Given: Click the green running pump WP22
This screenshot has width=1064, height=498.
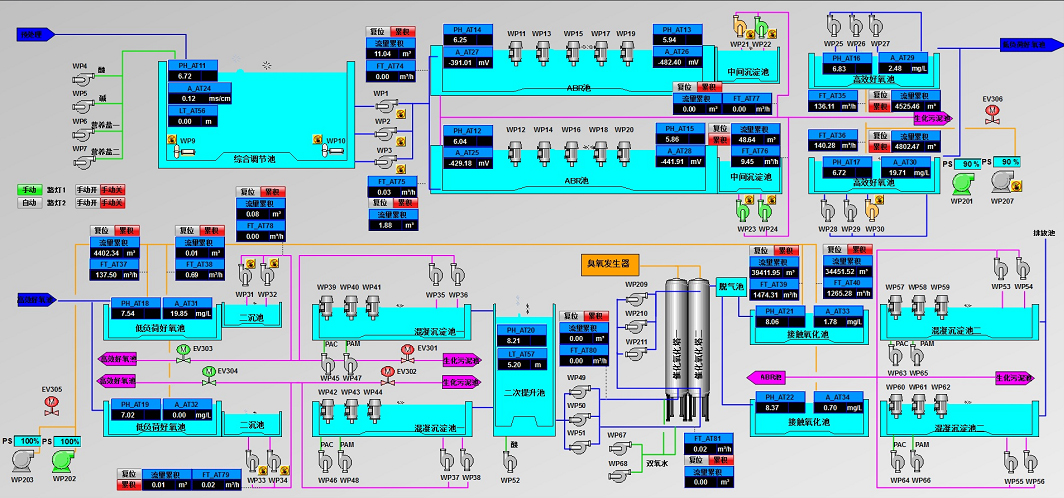Looking at the screenshot, I should point(763,26).
